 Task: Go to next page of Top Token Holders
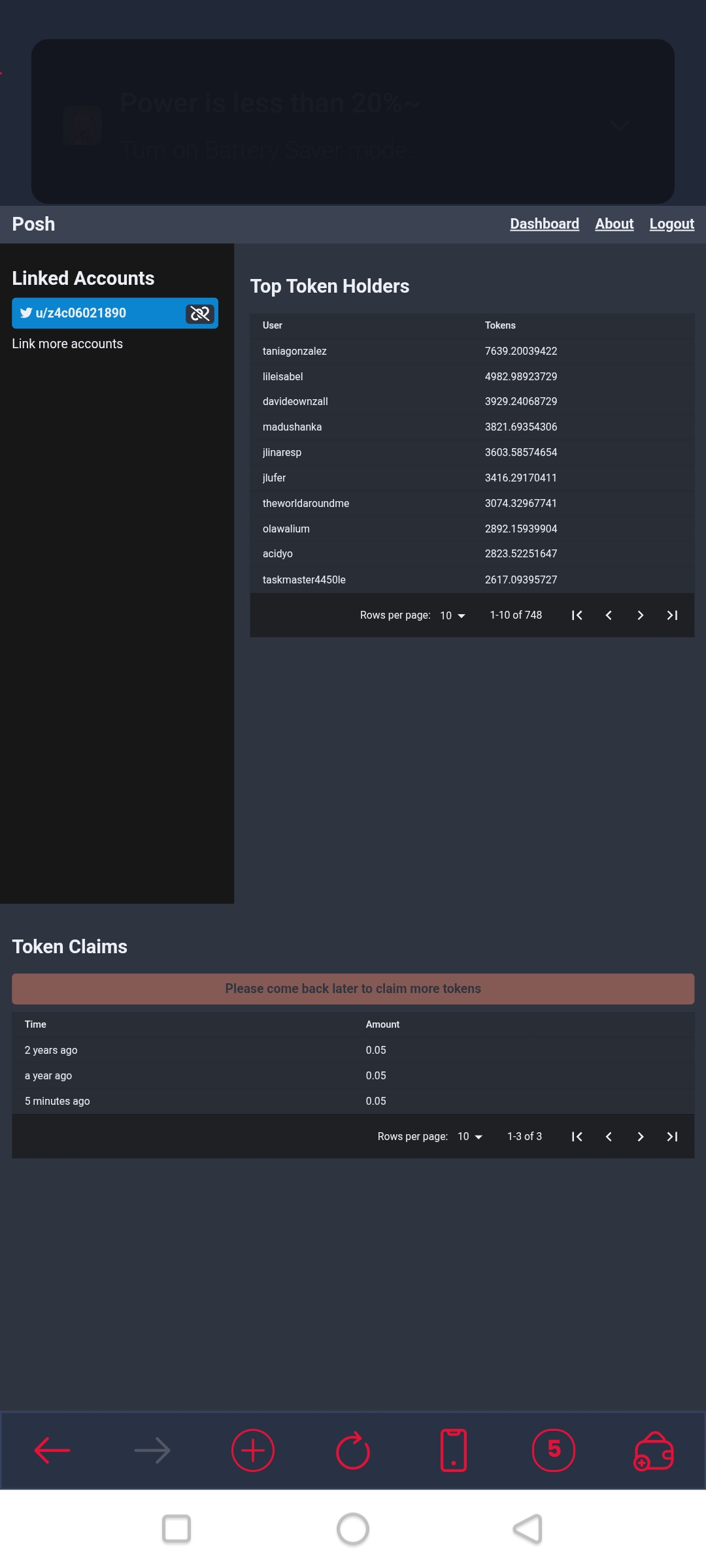pyautogui.click(x=640, y=615)
